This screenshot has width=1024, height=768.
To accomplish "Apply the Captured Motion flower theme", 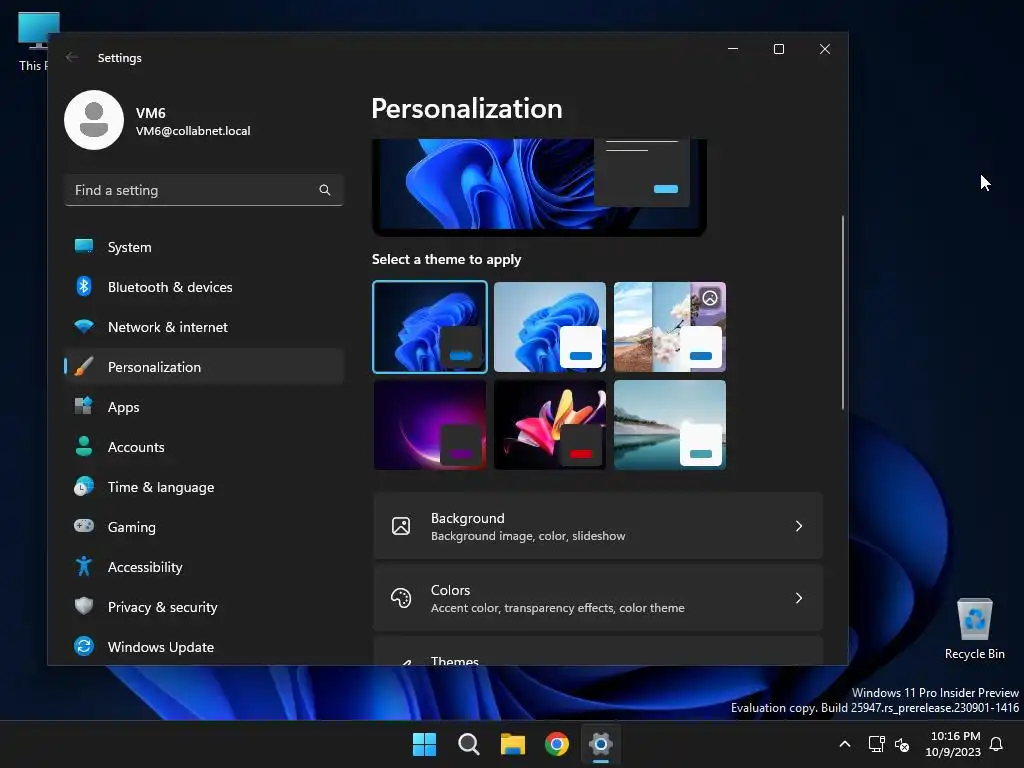I will click(x=550, y=424).
